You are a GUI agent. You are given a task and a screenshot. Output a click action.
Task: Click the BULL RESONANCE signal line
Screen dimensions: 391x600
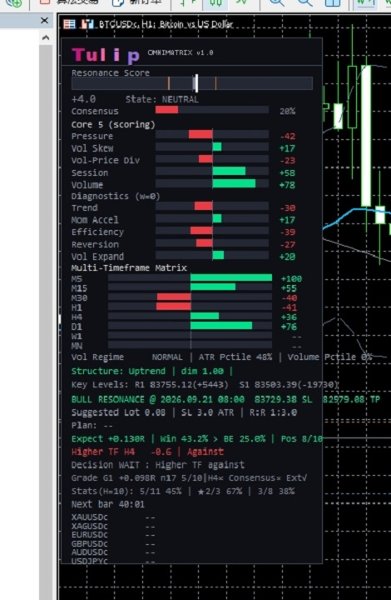tap(225, 399)
